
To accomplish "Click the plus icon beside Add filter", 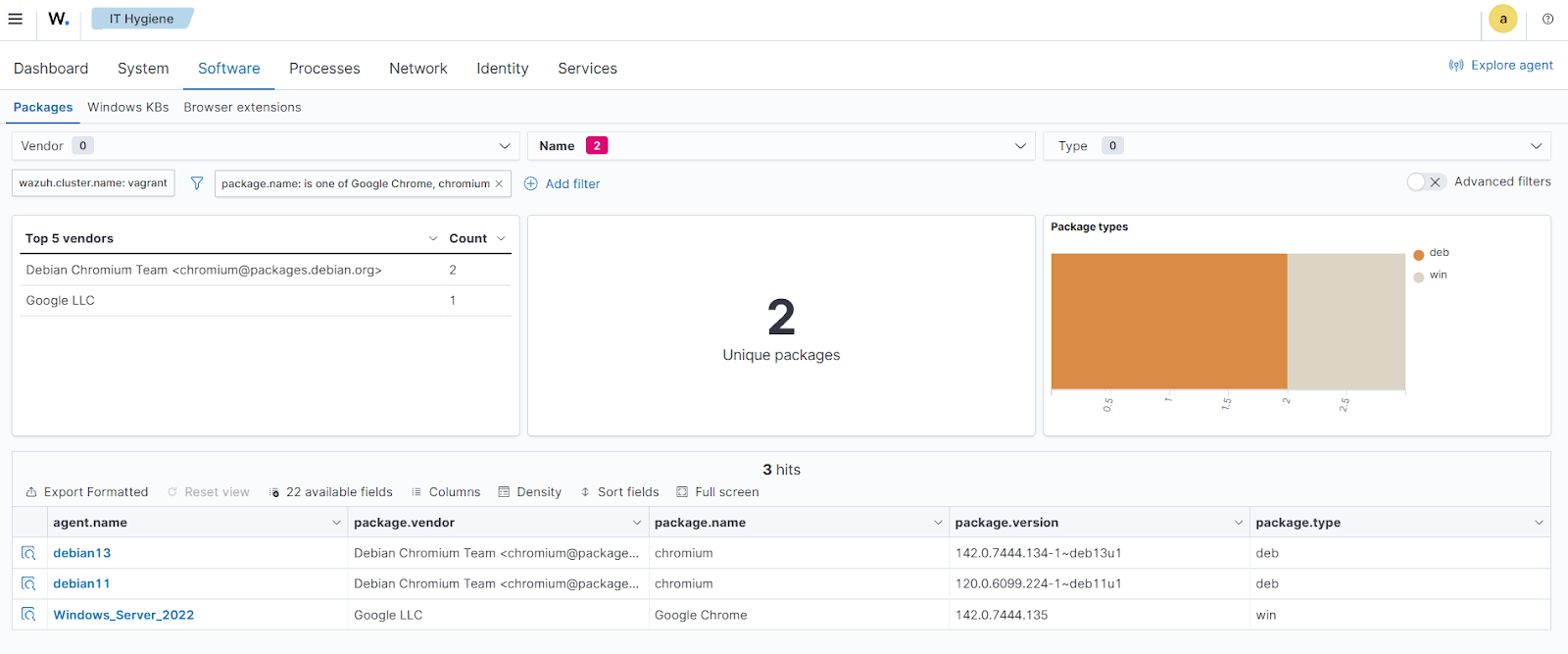I will (x=531, y=183).
